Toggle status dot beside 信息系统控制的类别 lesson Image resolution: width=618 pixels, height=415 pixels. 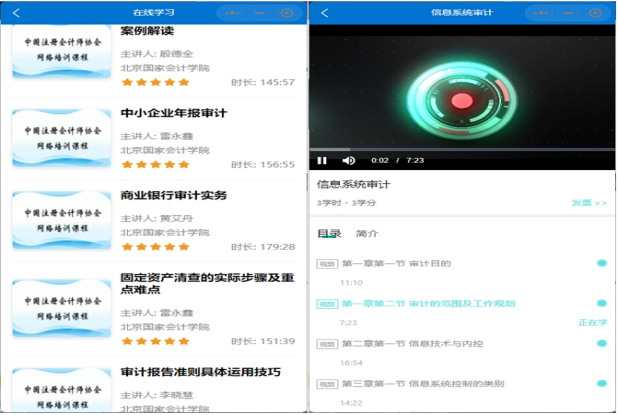click(602, 383)
